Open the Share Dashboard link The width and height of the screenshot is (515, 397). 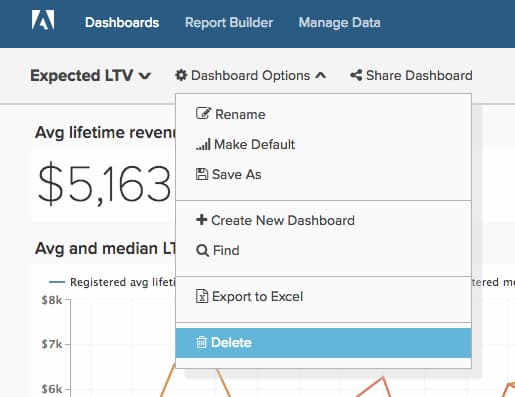point(411,75)
